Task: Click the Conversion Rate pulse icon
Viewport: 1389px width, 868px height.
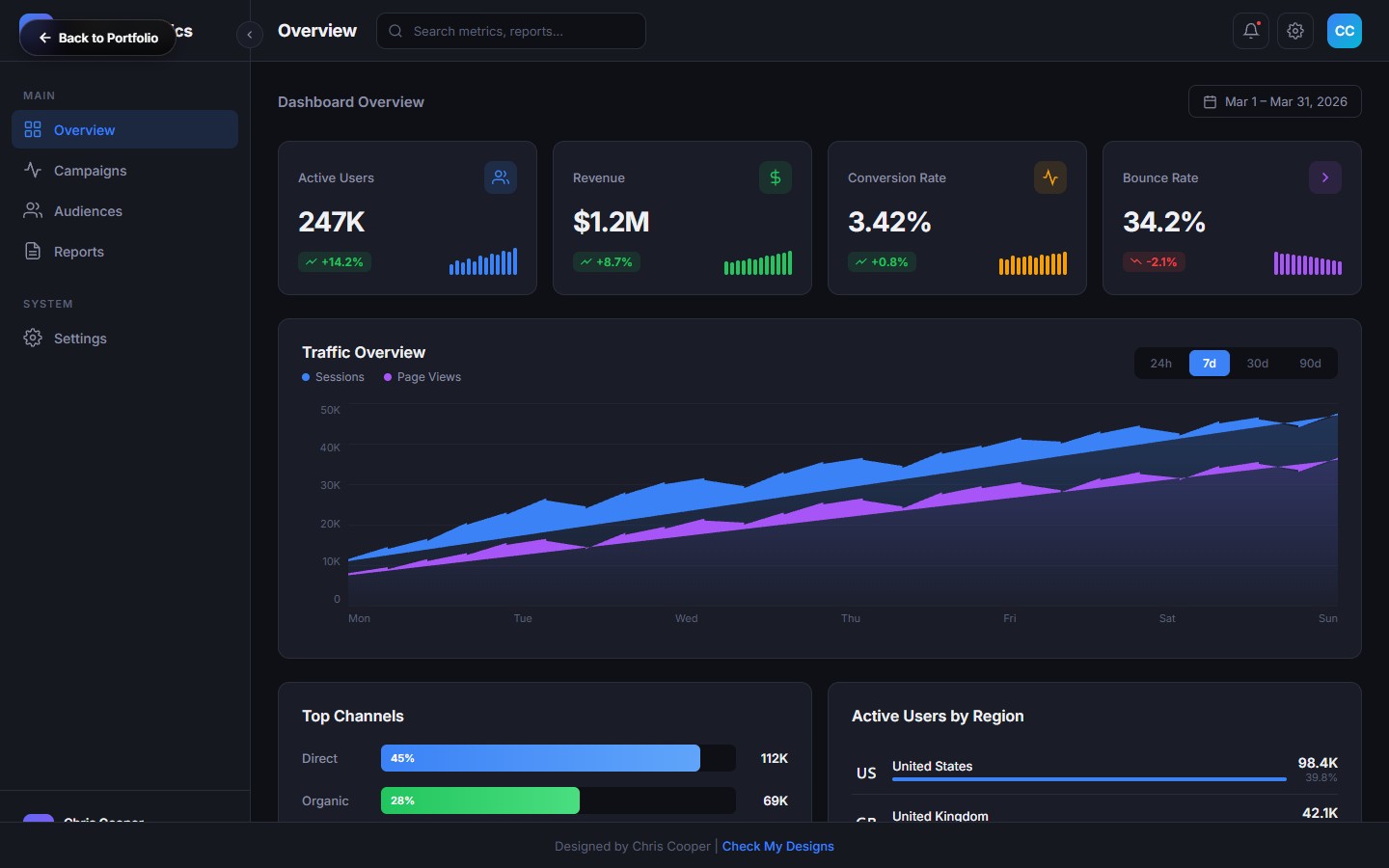Action: [x=1050, y=177]
